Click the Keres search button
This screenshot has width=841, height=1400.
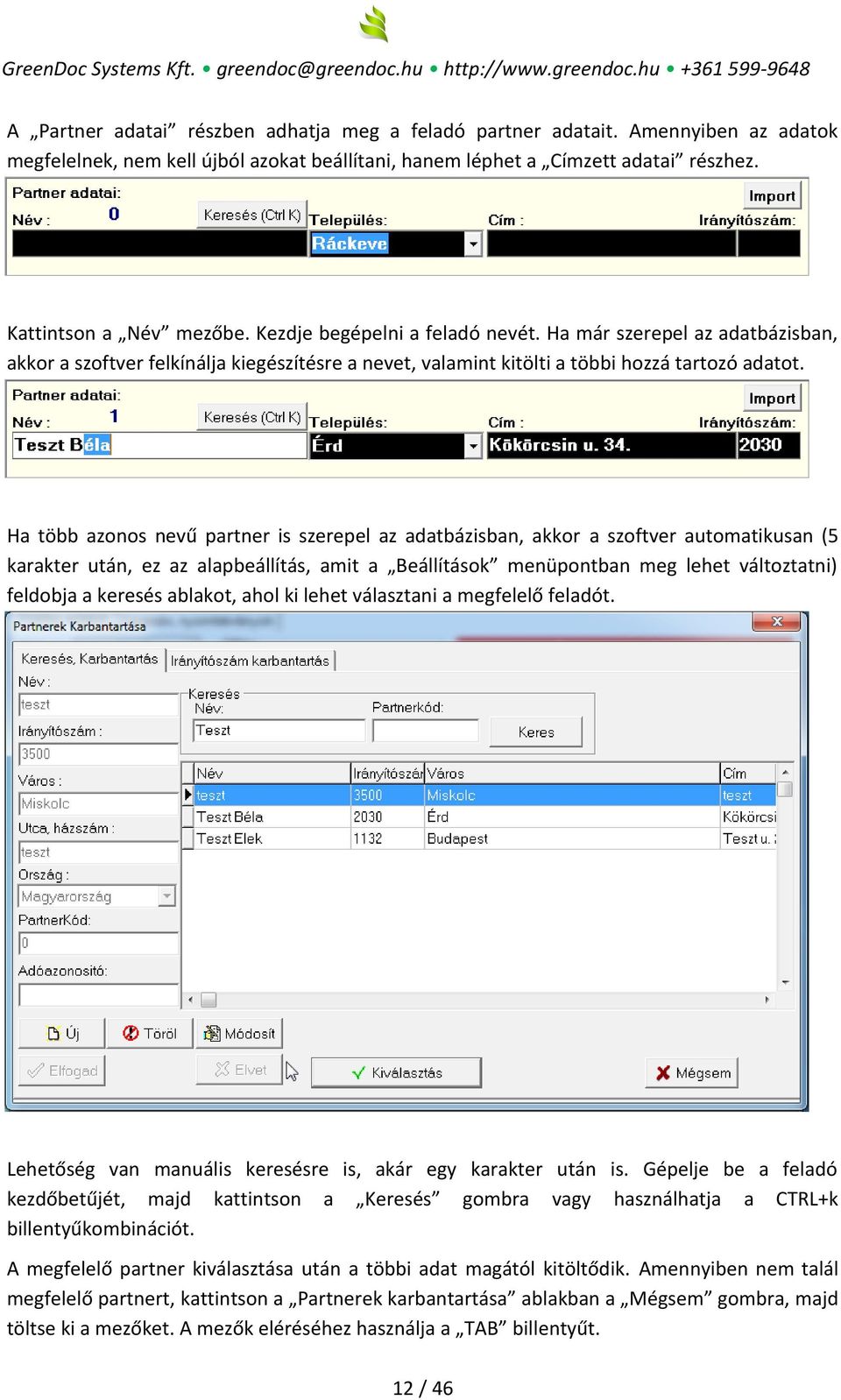(536, 732)
